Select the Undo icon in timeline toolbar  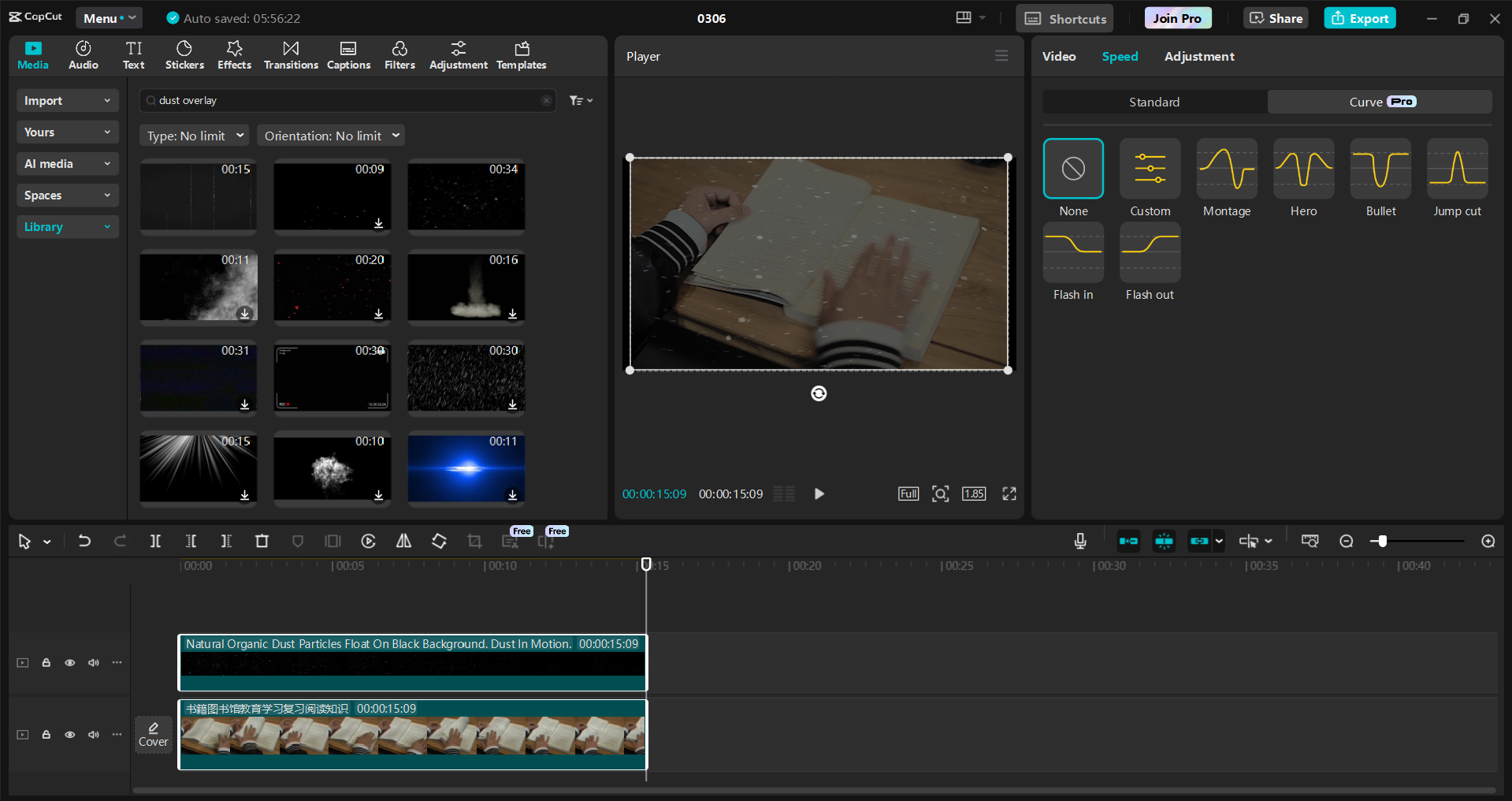click(x=84, y=542)
